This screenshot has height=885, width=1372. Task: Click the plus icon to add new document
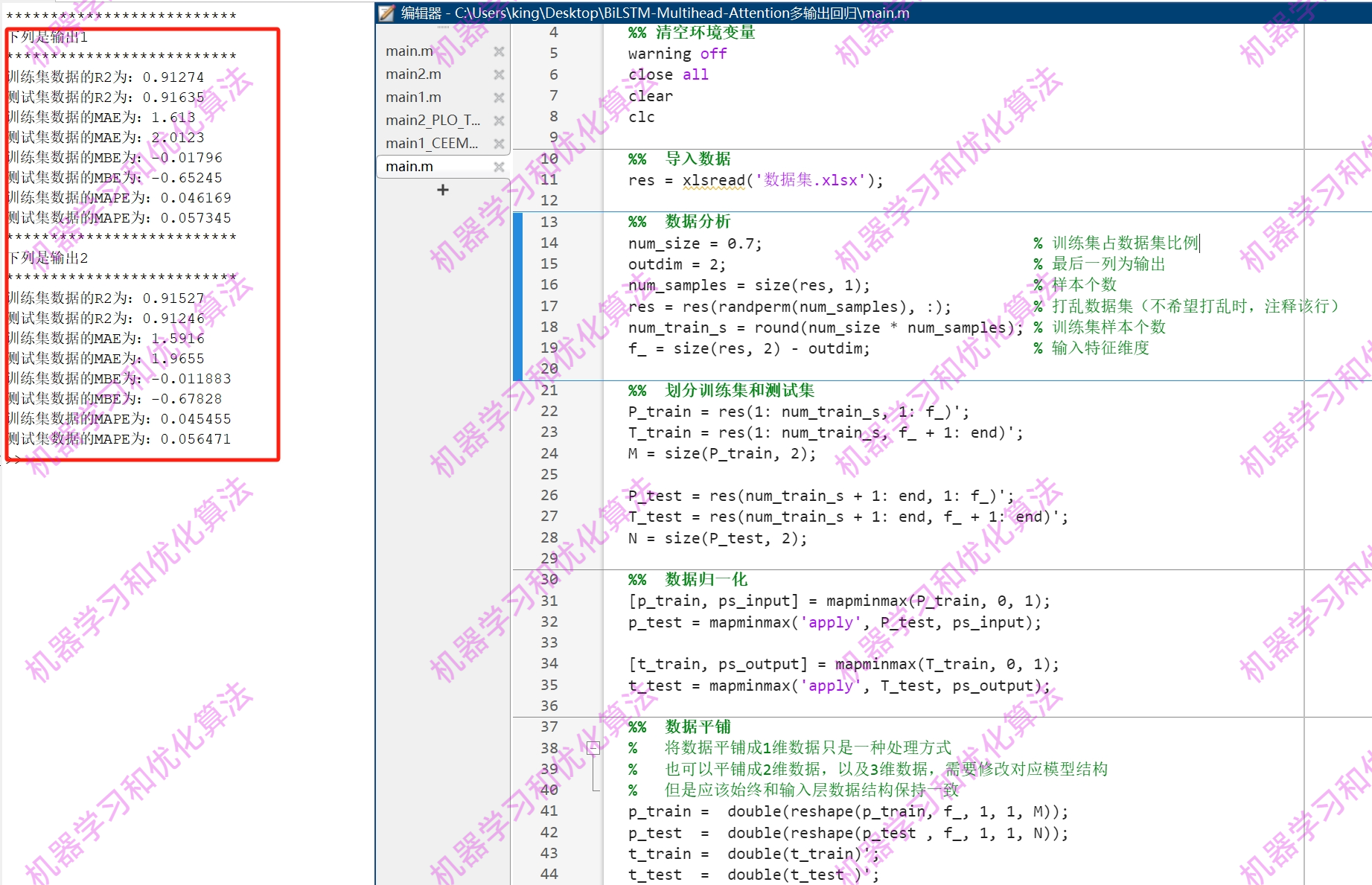pyautogui.click(x=442, y=189)
